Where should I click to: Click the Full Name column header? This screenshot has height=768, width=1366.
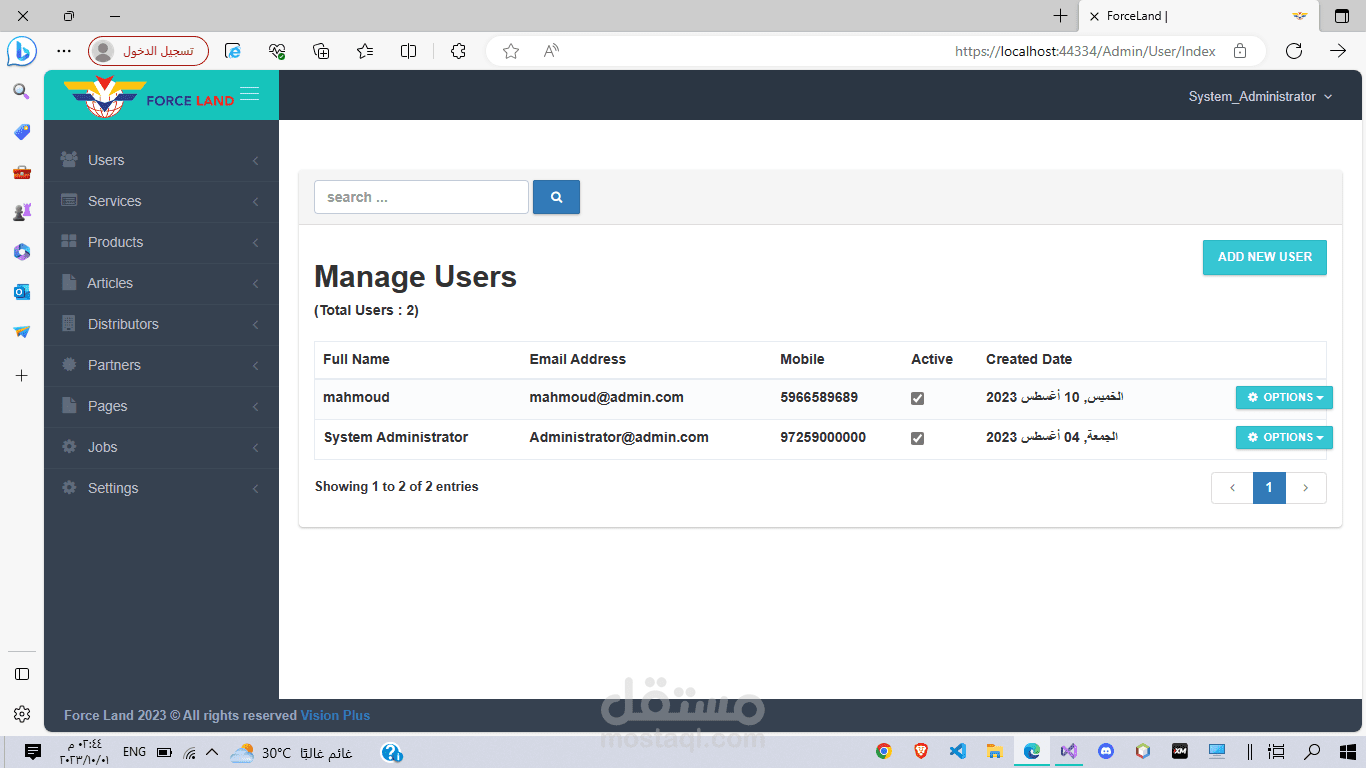356,359
